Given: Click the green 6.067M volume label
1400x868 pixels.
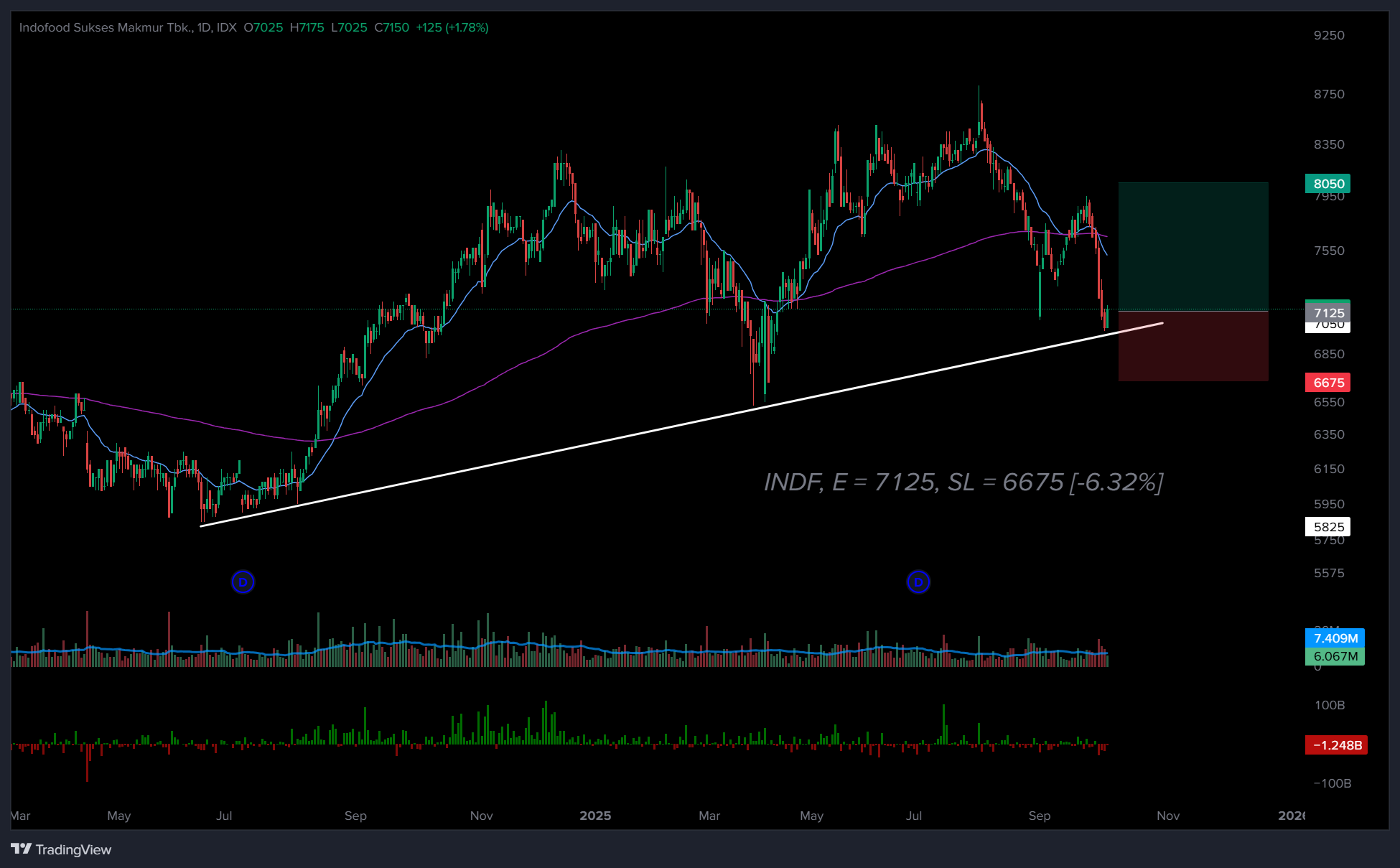Looking at the screenshot, I should click(1335, 656).
